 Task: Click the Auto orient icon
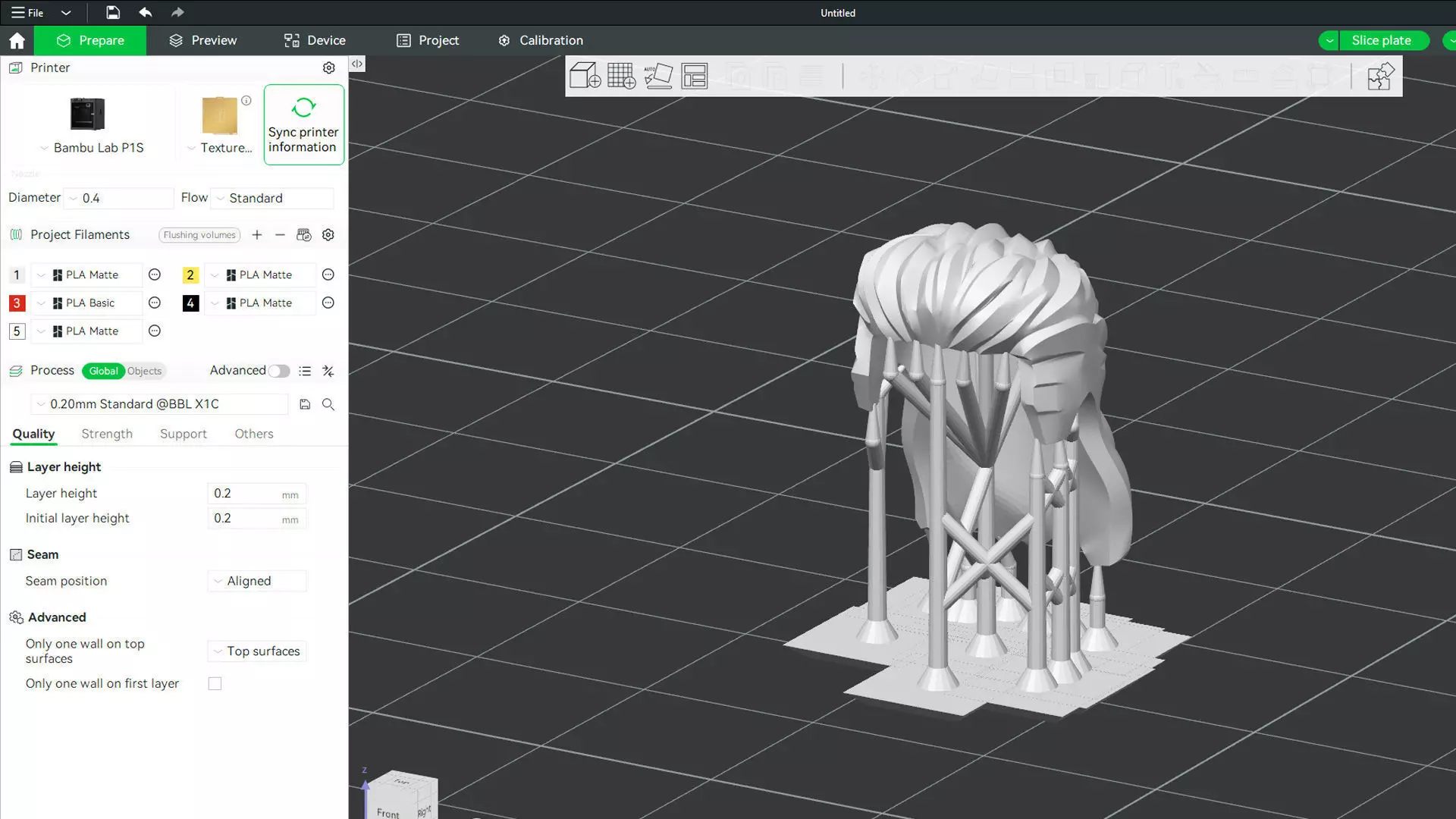pyautogui.click(x=657, y=76)
